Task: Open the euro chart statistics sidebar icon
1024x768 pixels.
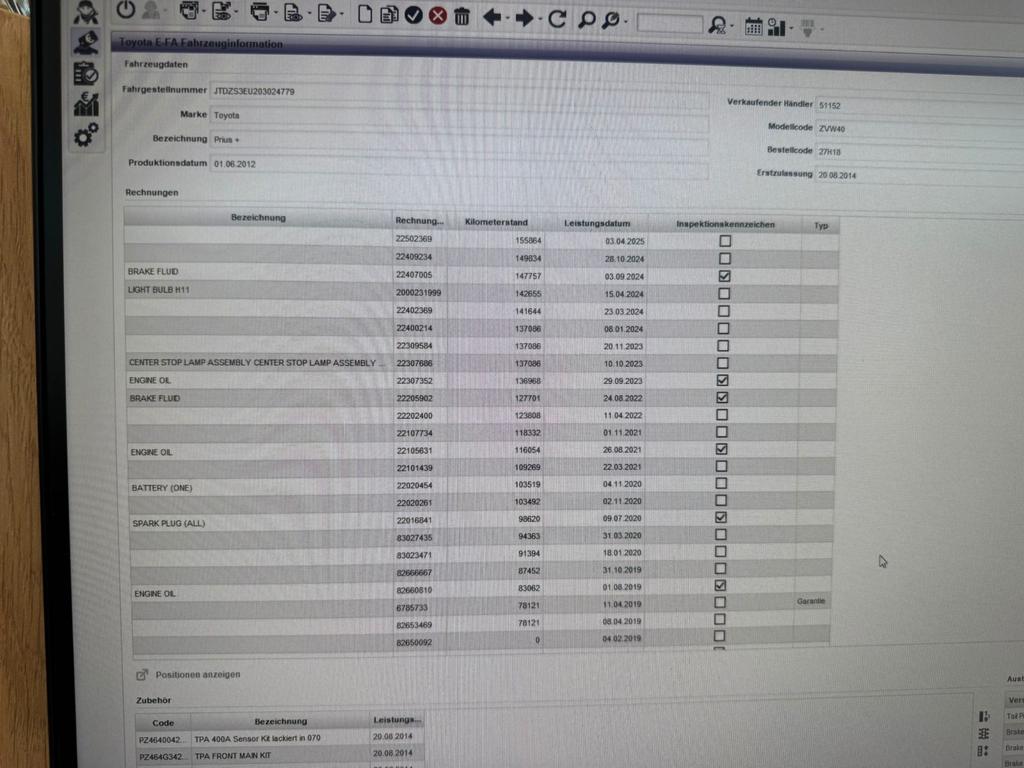Action: (86, 104)
